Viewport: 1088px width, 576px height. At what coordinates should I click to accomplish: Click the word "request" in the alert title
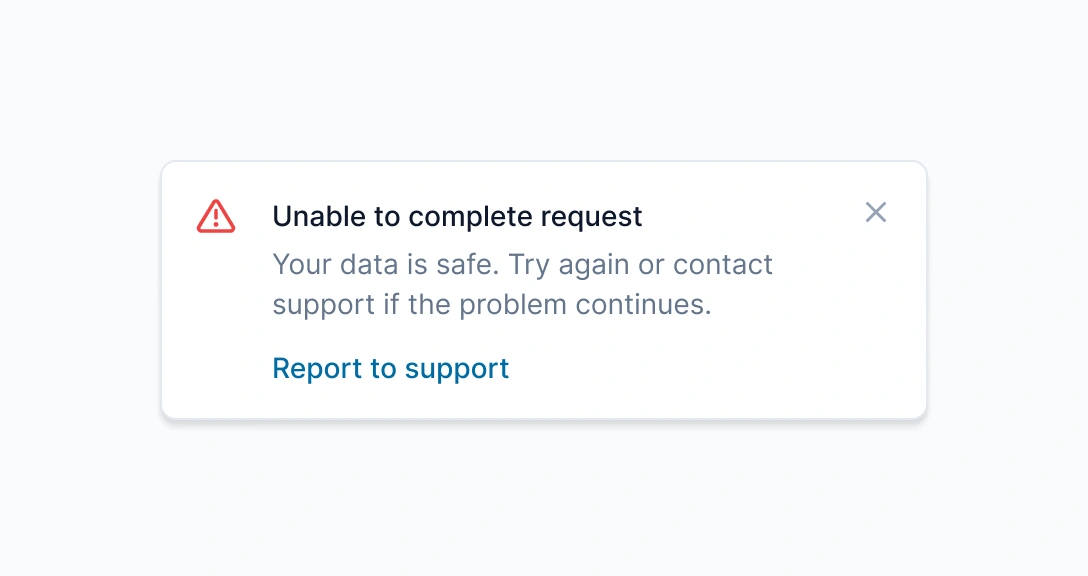[x=591, y=217]
